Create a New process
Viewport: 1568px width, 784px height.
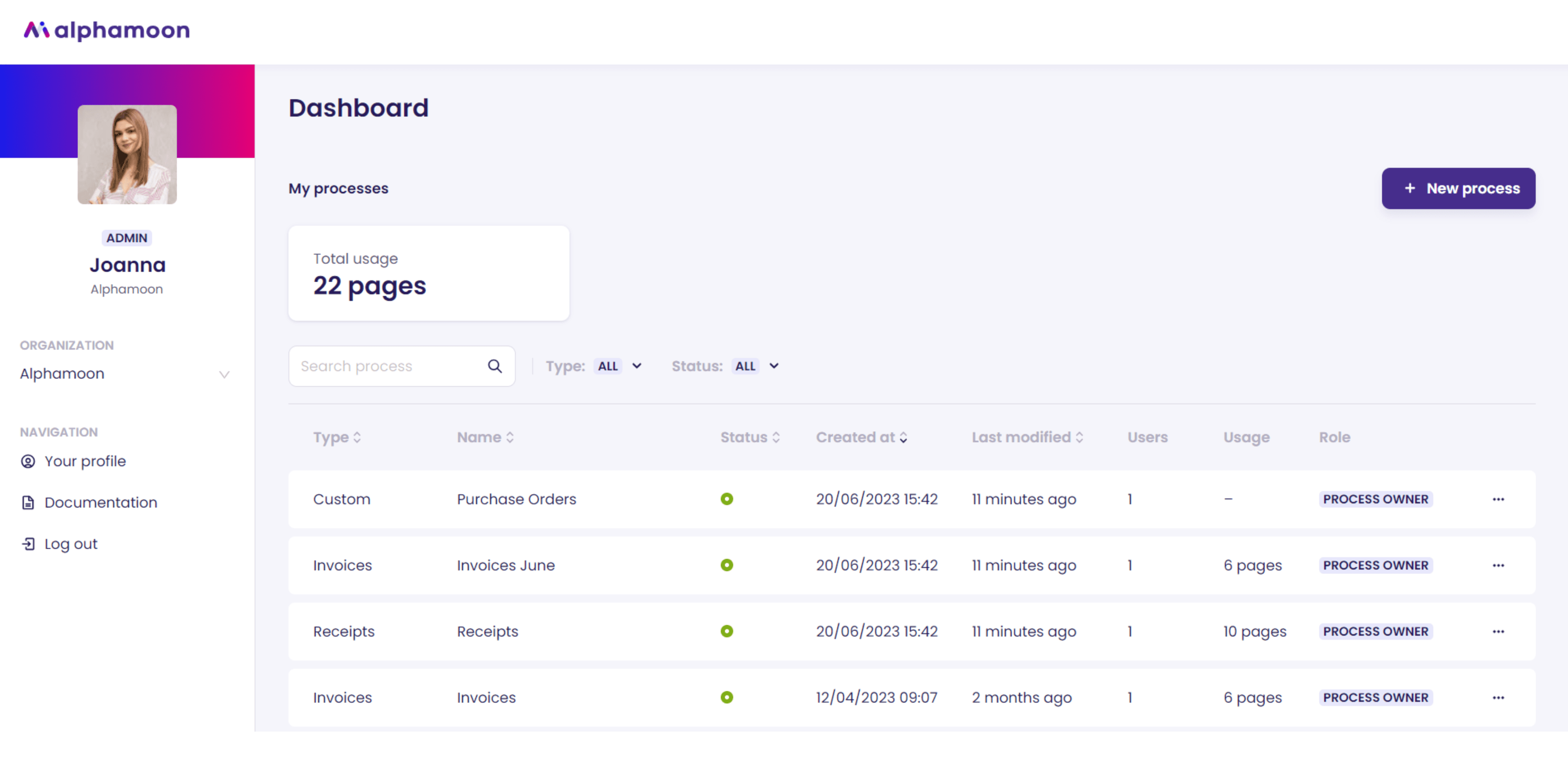click(x=1458, y=189)
